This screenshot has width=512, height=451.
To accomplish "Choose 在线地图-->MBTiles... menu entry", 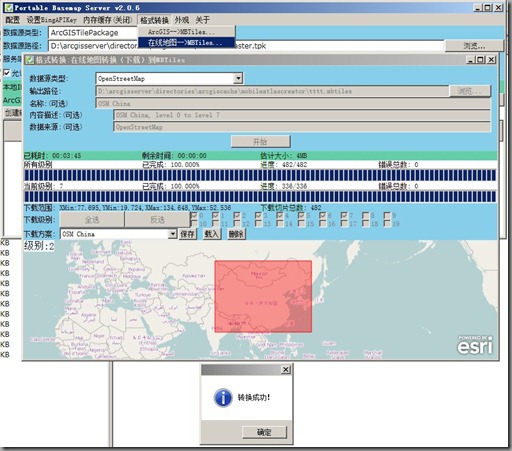I will pyautogui.click(x=186, y=42).
